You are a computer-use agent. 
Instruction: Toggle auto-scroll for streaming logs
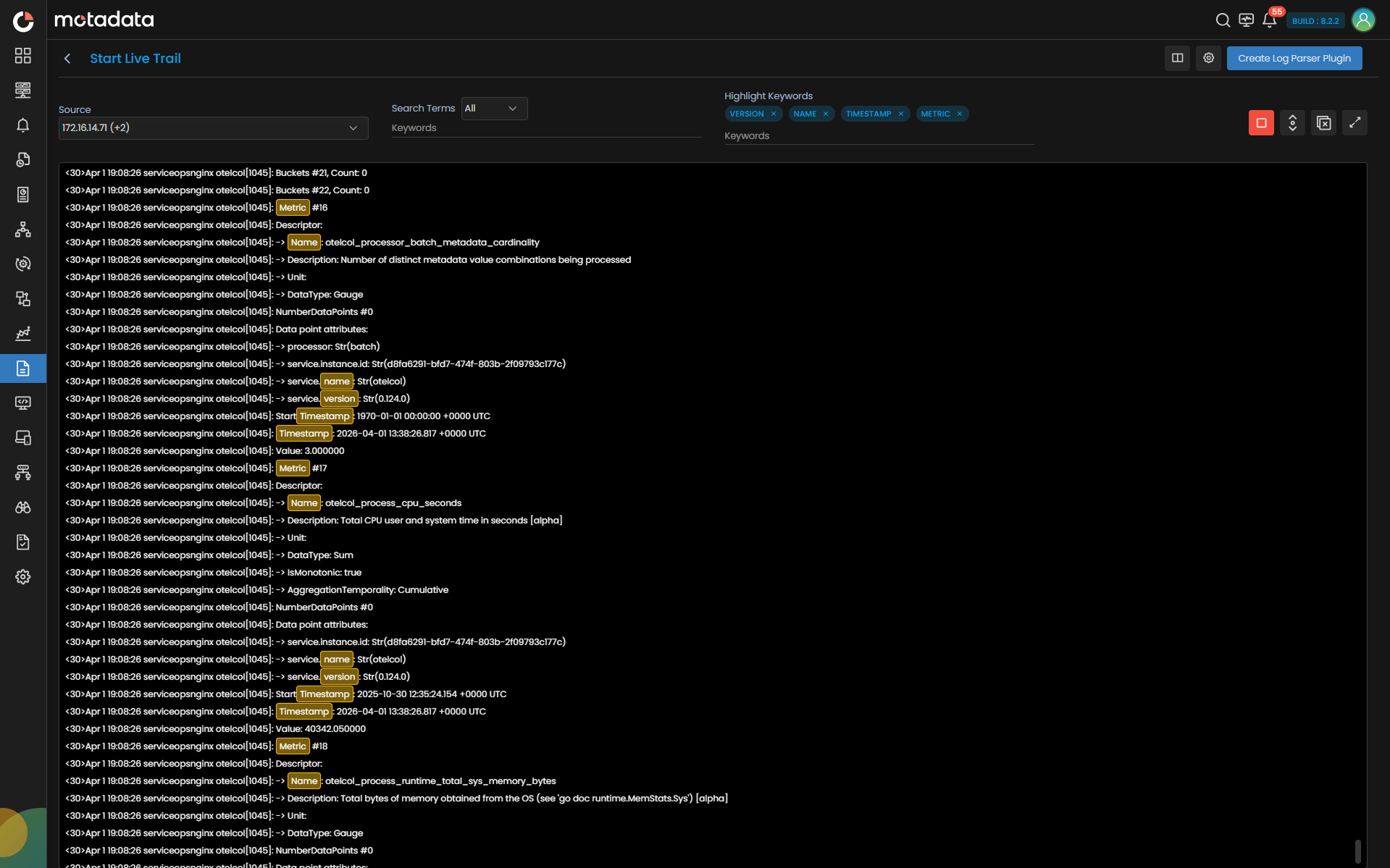coord(1293,122)
